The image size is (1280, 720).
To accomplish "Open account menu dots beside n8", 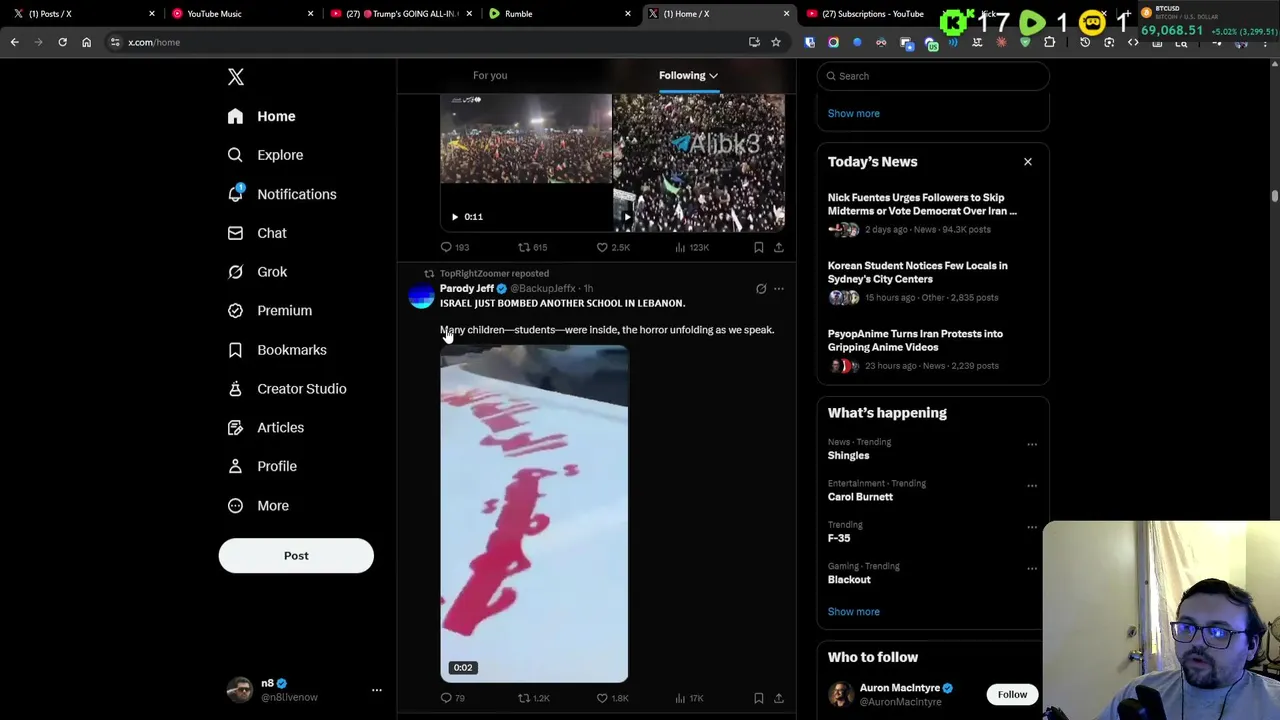I will (x=377, y=690).
